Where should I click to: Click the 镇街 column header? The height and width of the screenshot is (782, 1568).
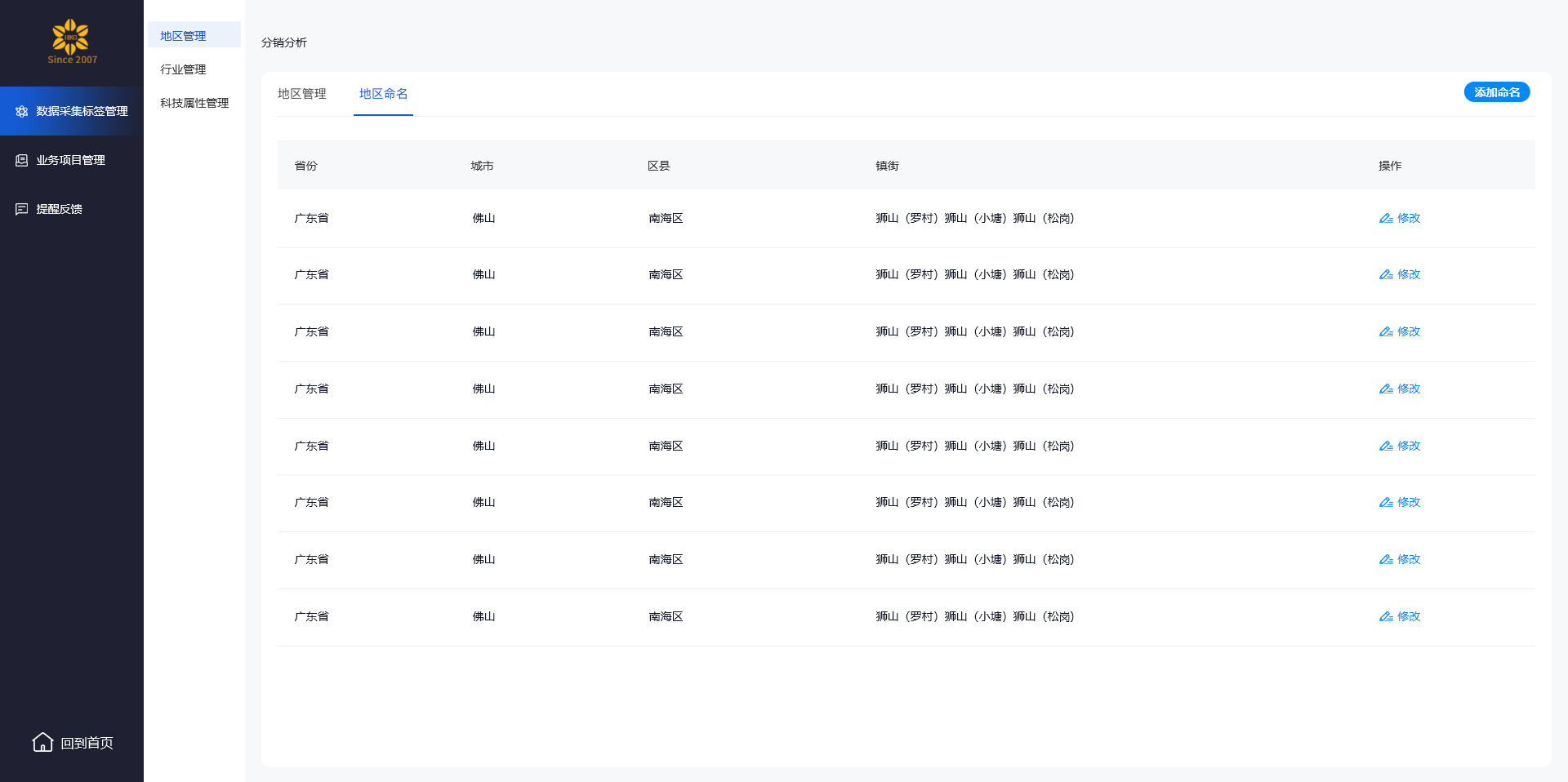887,166
